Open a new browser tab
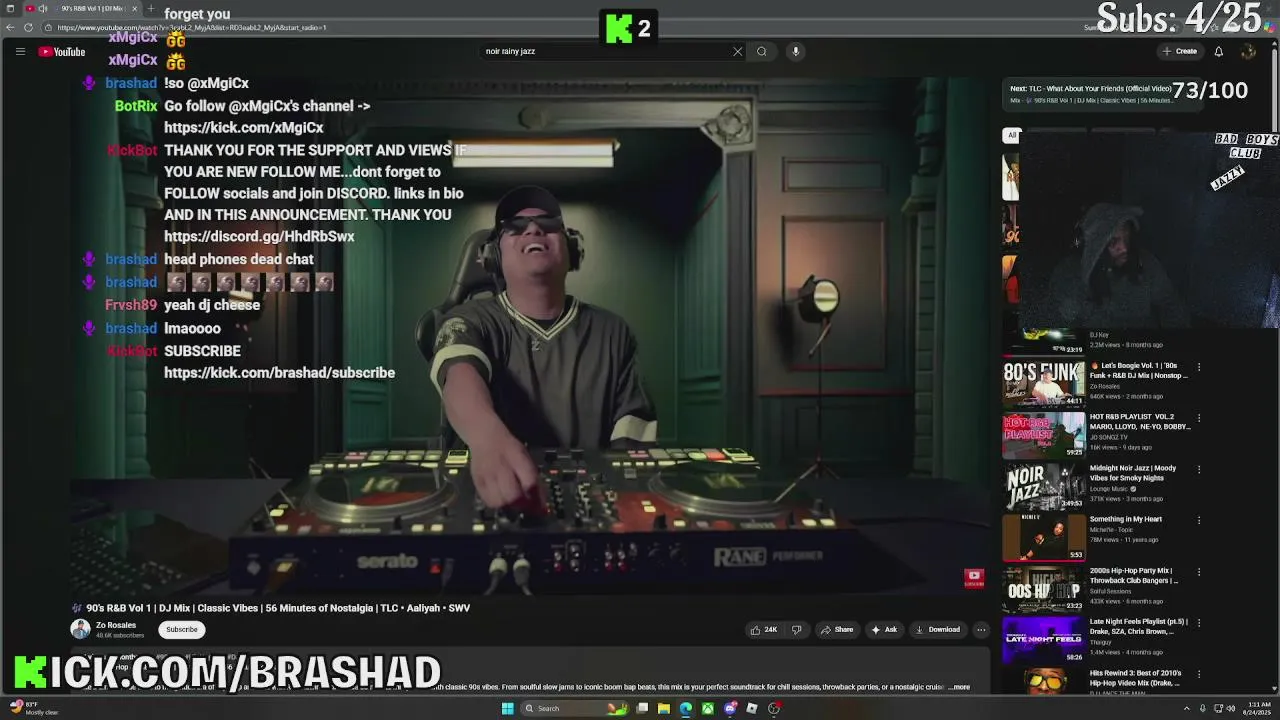Screen dimensions: 1280x720 (151, 8)
